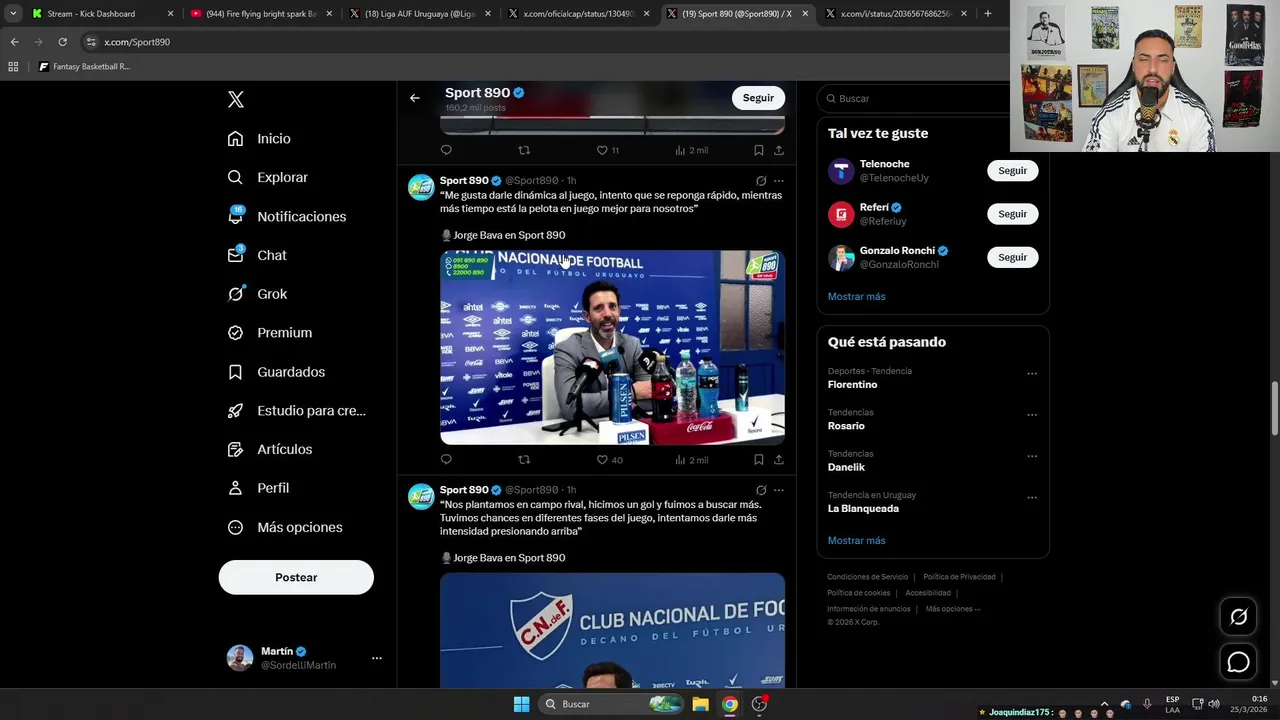Open Notificaciones in sidebar
Viewport: 1280px width, 720px height.
coord(287,216)
